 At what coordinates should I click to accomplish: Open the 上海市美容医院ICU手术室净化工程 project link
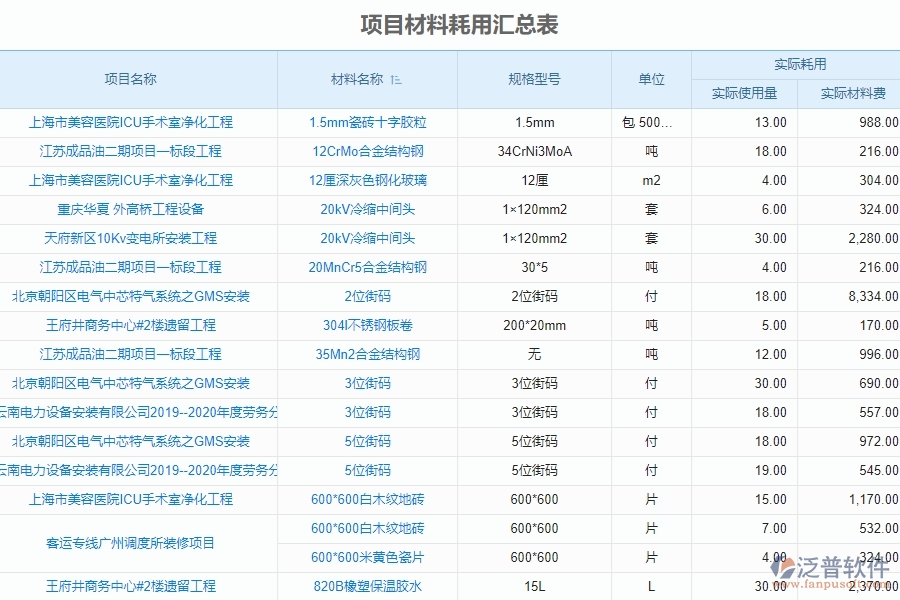pos(131,122)
